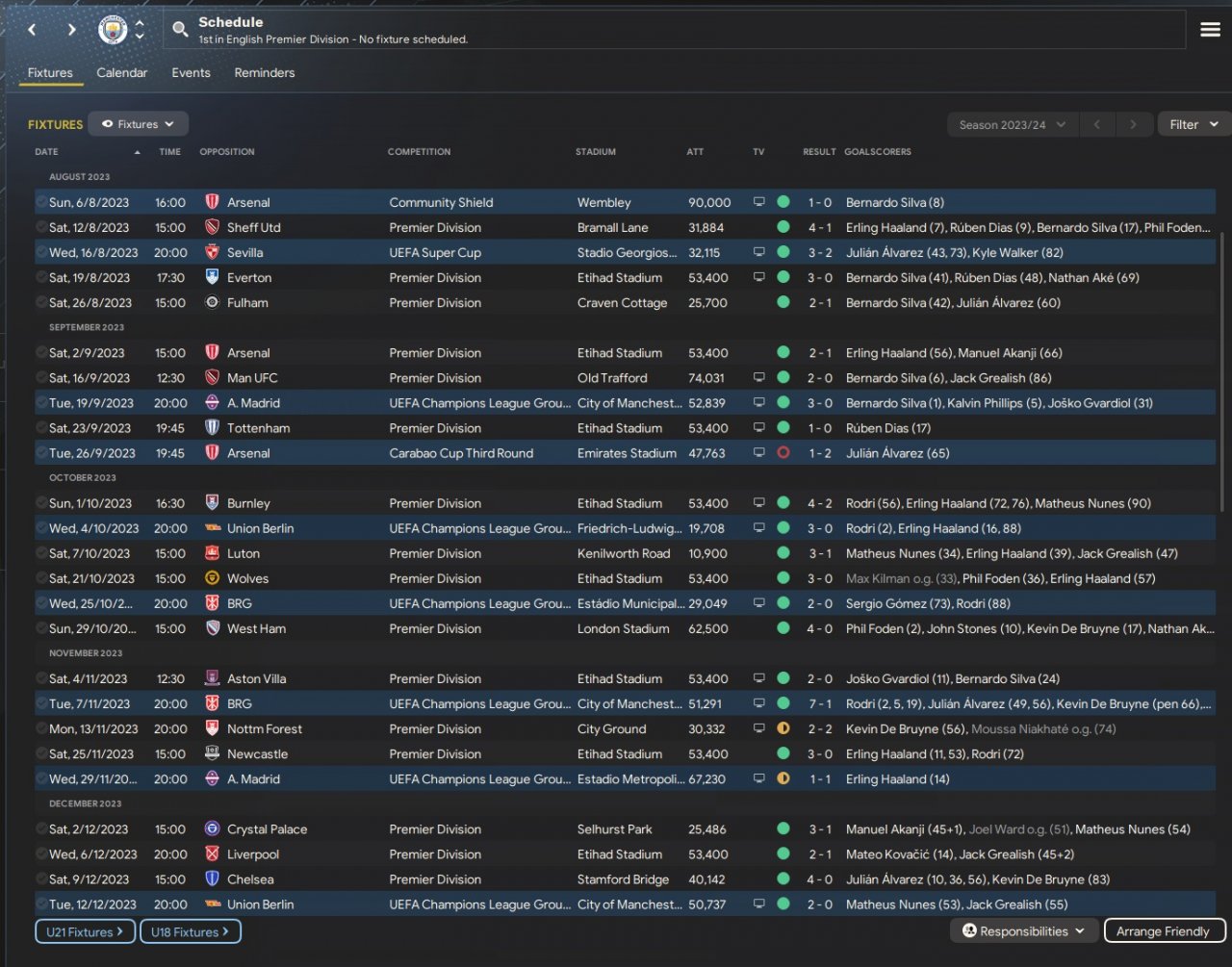The width and height of the screenshot is (1232, 967).
Task: Open the hamburger menu at top right
Action: point(1210,30)
